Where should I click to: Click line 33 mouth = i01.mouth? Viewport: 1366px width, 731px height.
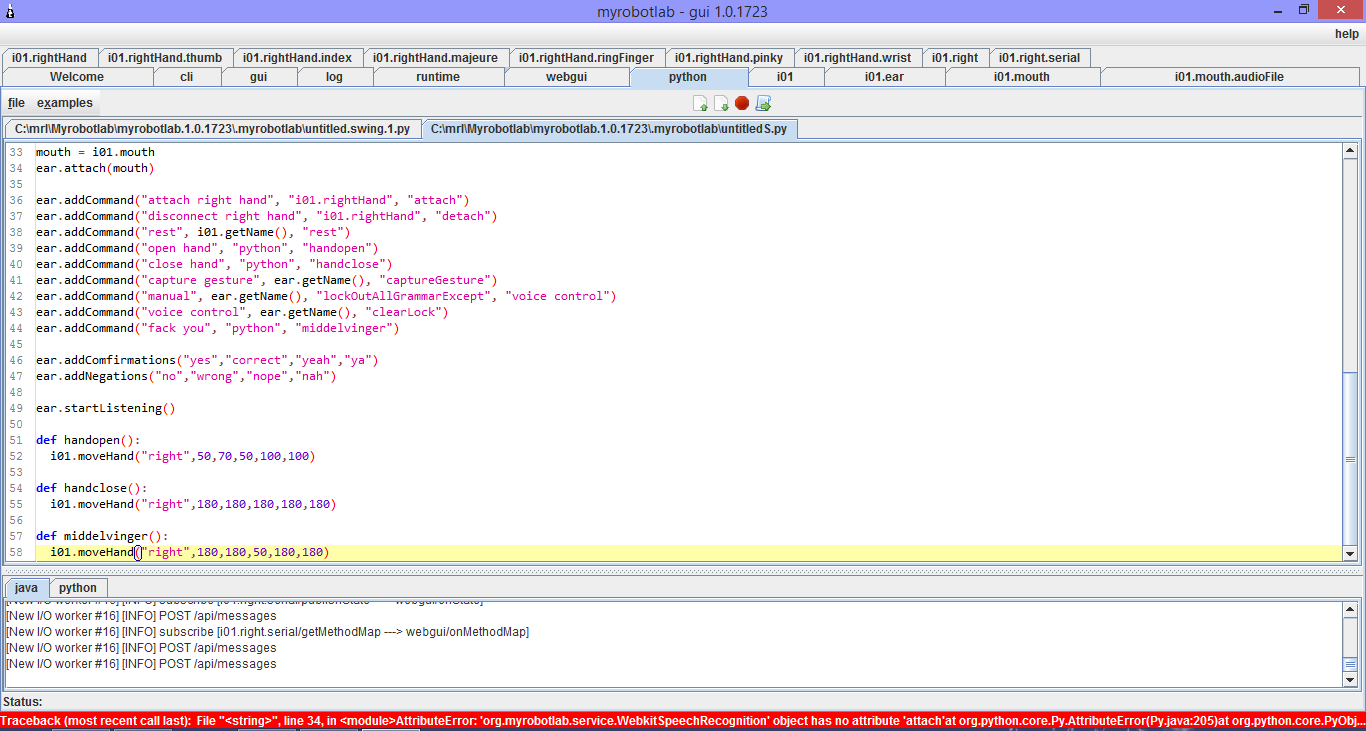95,152
